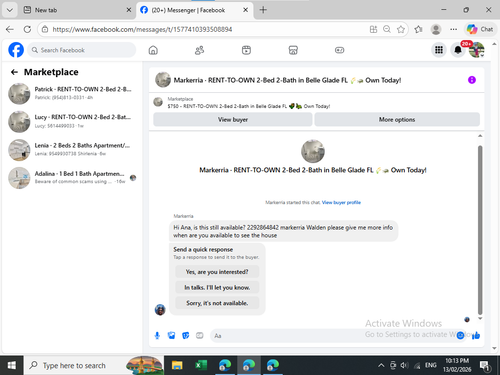Record a voice clip with microphone icon
The height and width of the screenshot is (375, 500).
[x=157, y=335]
